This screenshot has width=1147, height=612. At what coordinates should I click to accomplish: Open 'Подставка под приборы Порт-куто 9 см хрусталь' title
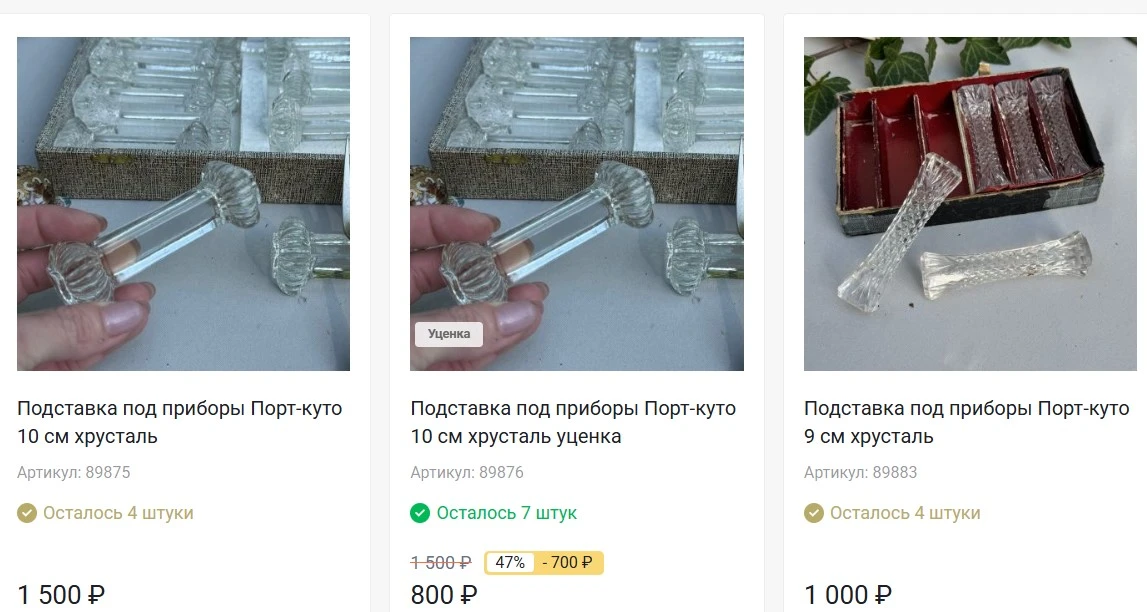tap(966, 422)
